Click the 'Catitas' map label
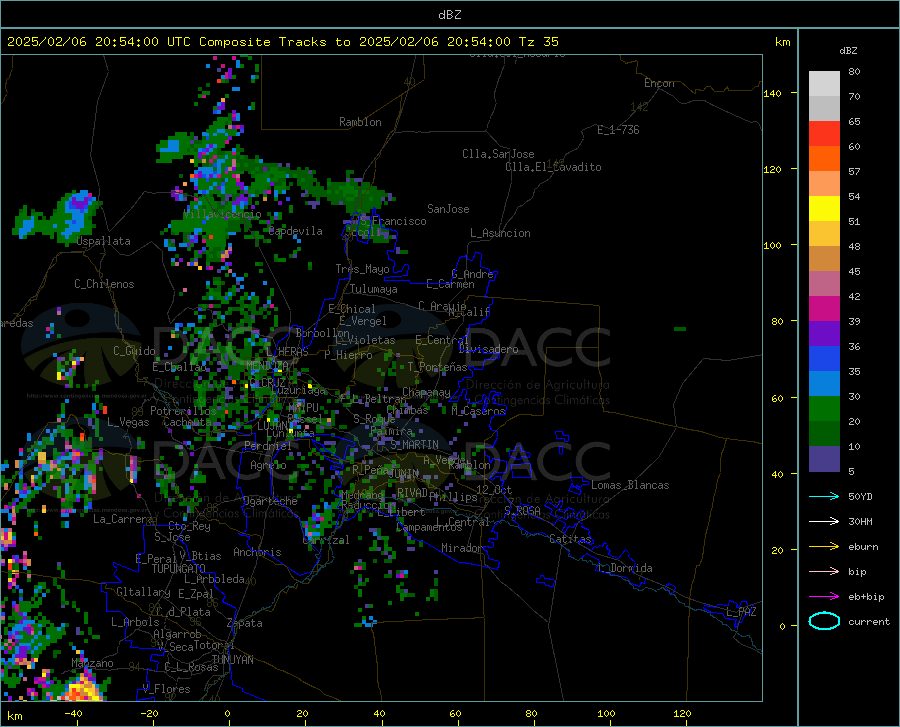900x727 pixels. (571, 539)
